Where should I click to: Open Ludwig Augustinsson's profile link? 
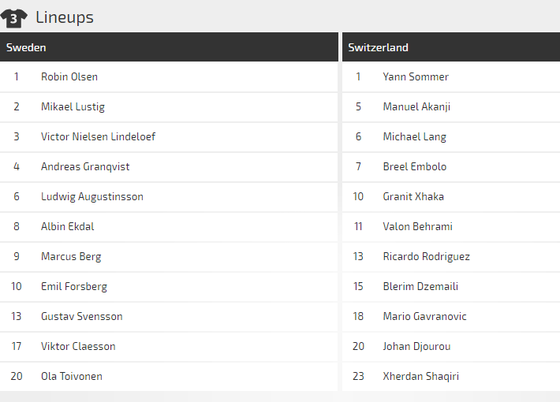pyautogui.click(x=92, y=197)
